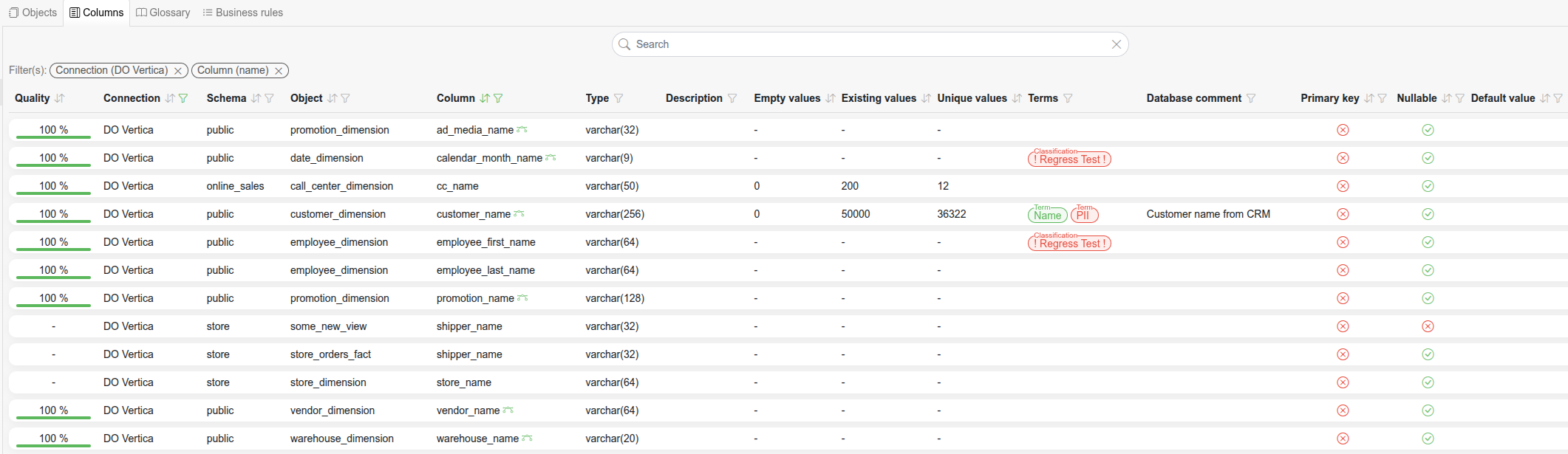Remove the Connection (DO Vertica) filter chip
The height and width of the screenshot is (454, 1568).
pos(177,71)
